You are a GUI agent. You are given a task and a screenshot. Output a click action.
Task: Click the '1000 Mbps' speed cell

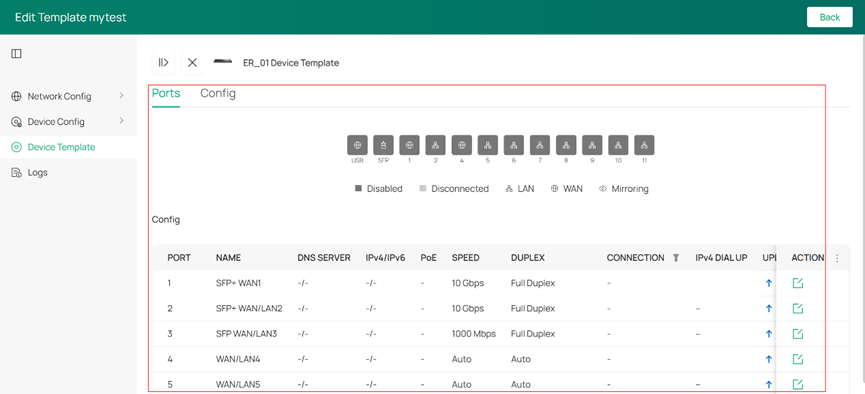tap(474, 334)
